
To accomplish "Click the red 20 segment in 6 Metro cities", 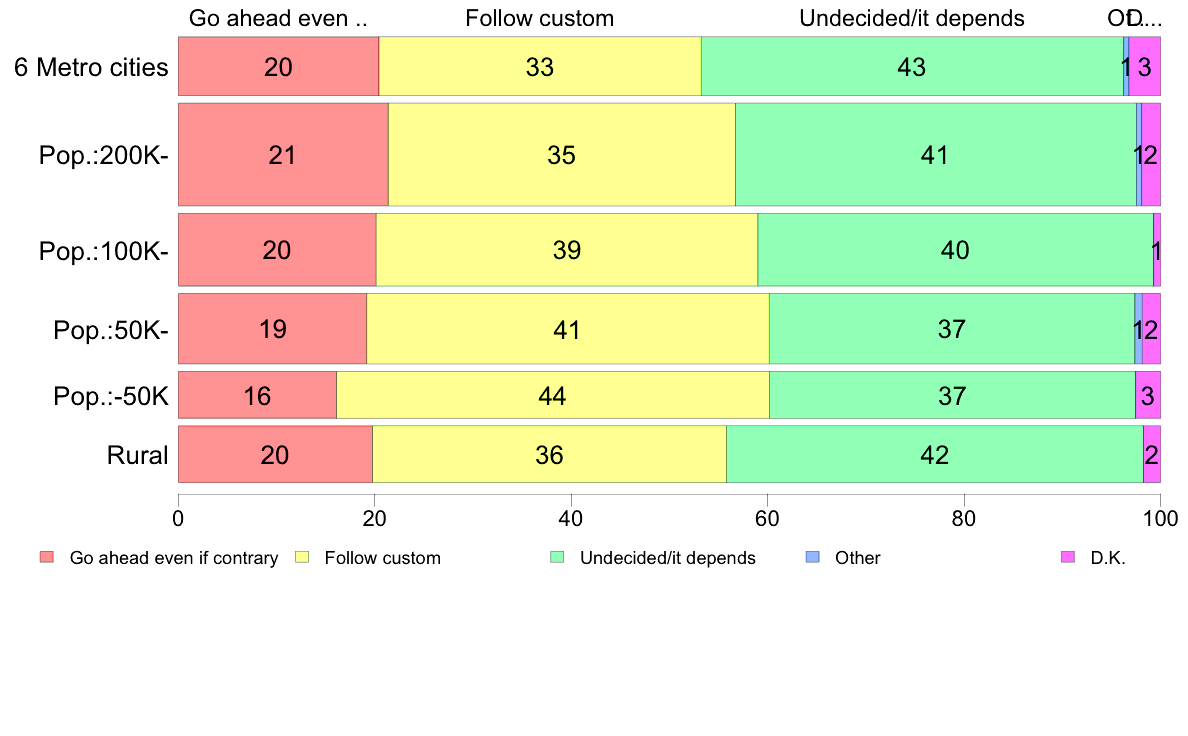I will pyautogui.click(x=278, y=67).
